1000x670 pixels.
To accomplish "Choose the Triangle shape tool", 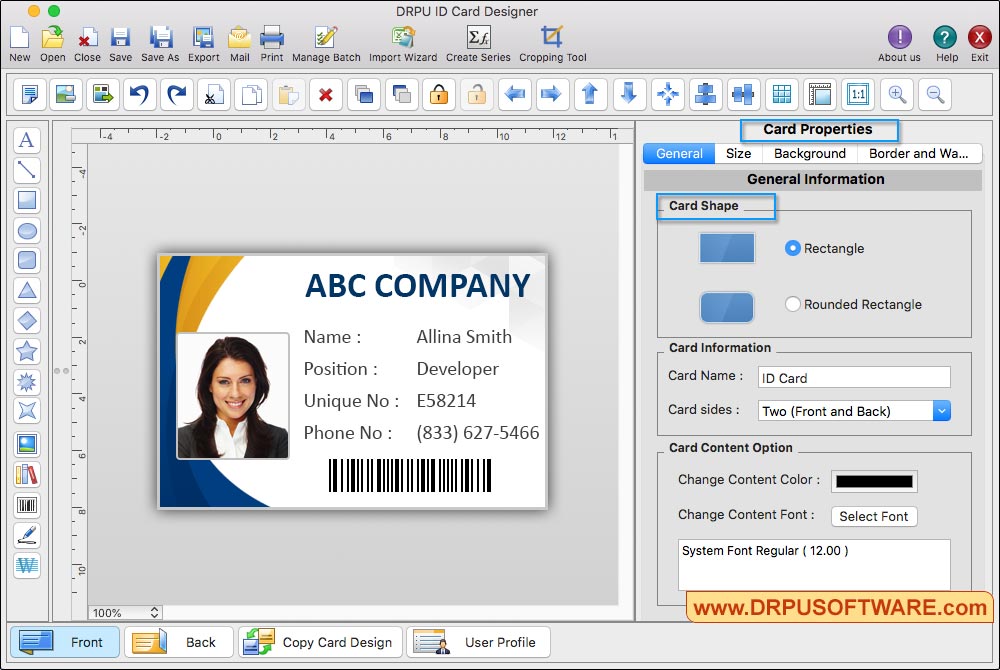I will point(27,291).
